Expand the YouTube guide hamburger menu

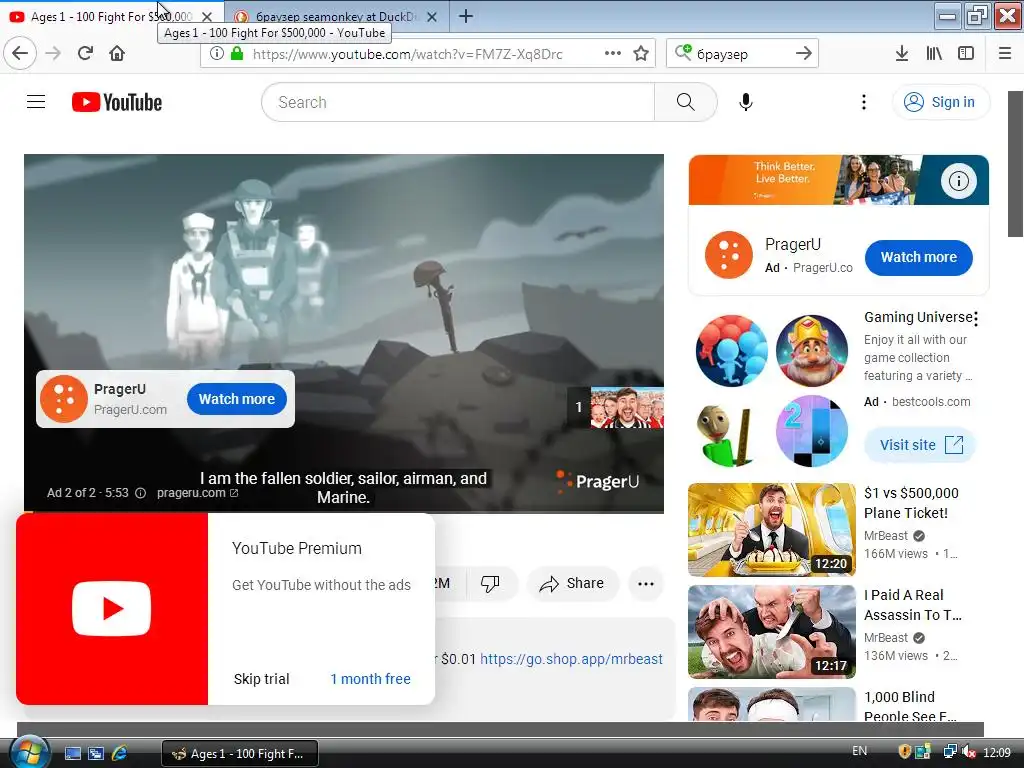[36, 102]
